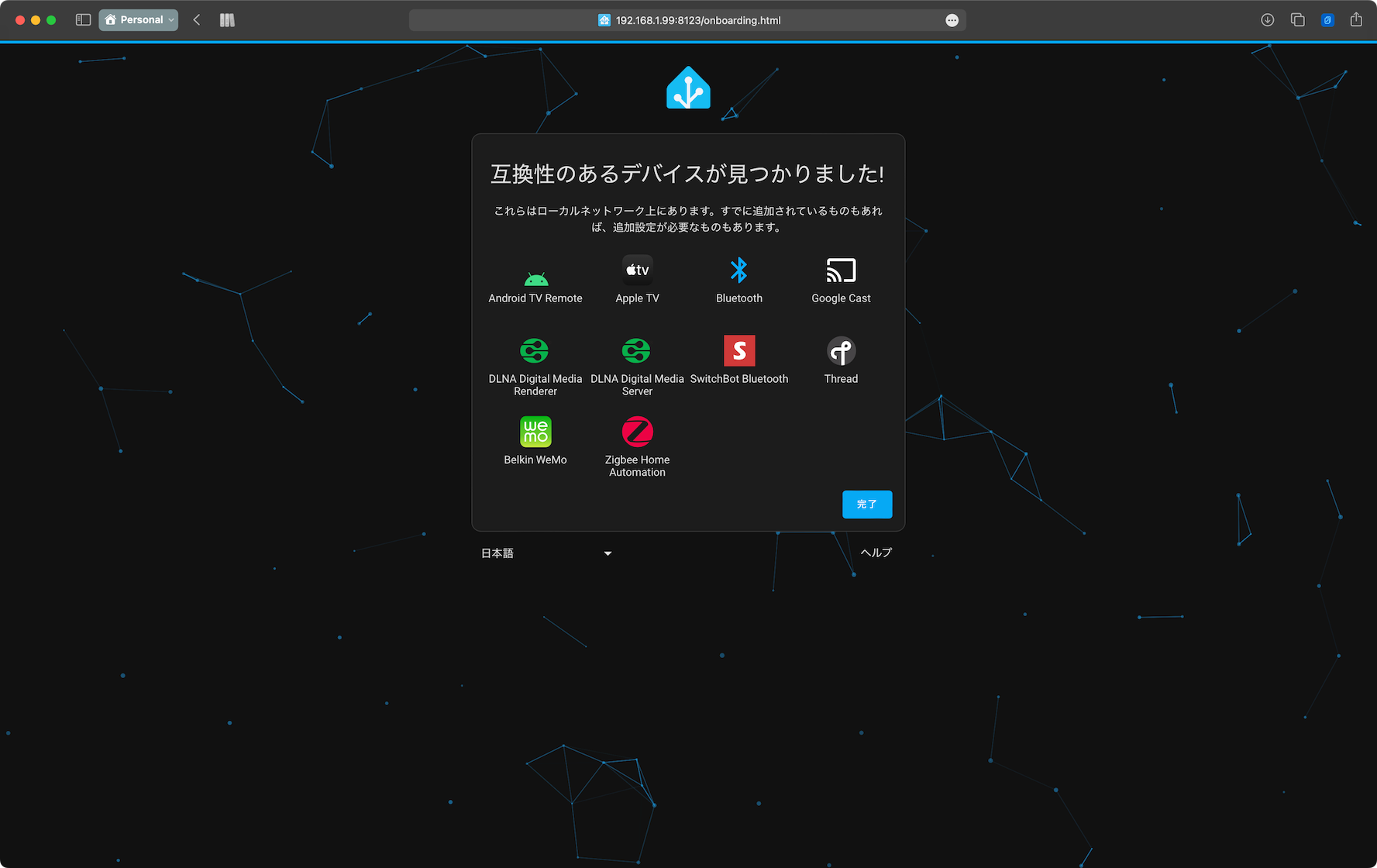The width and height of the screenshot is (1377, 868).
Task: Click the Home Assistant site favicon in address bar
Action: 604,20
